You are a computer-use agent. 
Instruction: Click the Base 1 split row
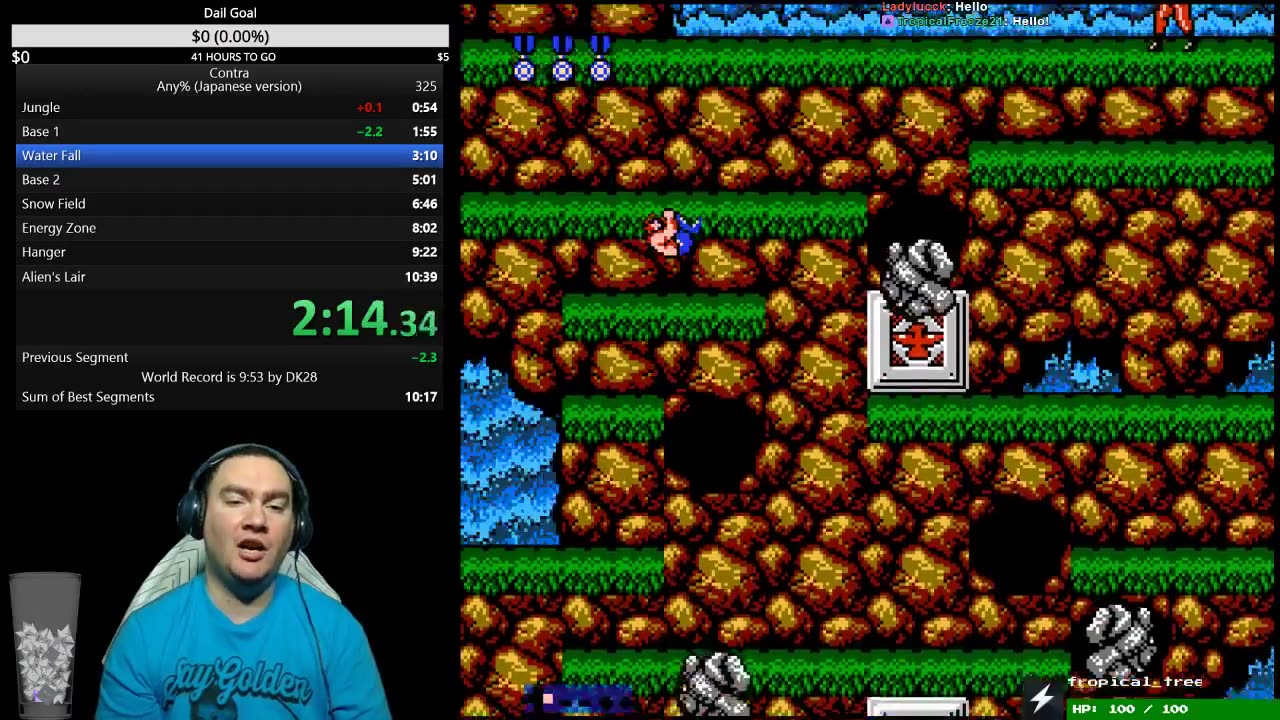(229, 131)
